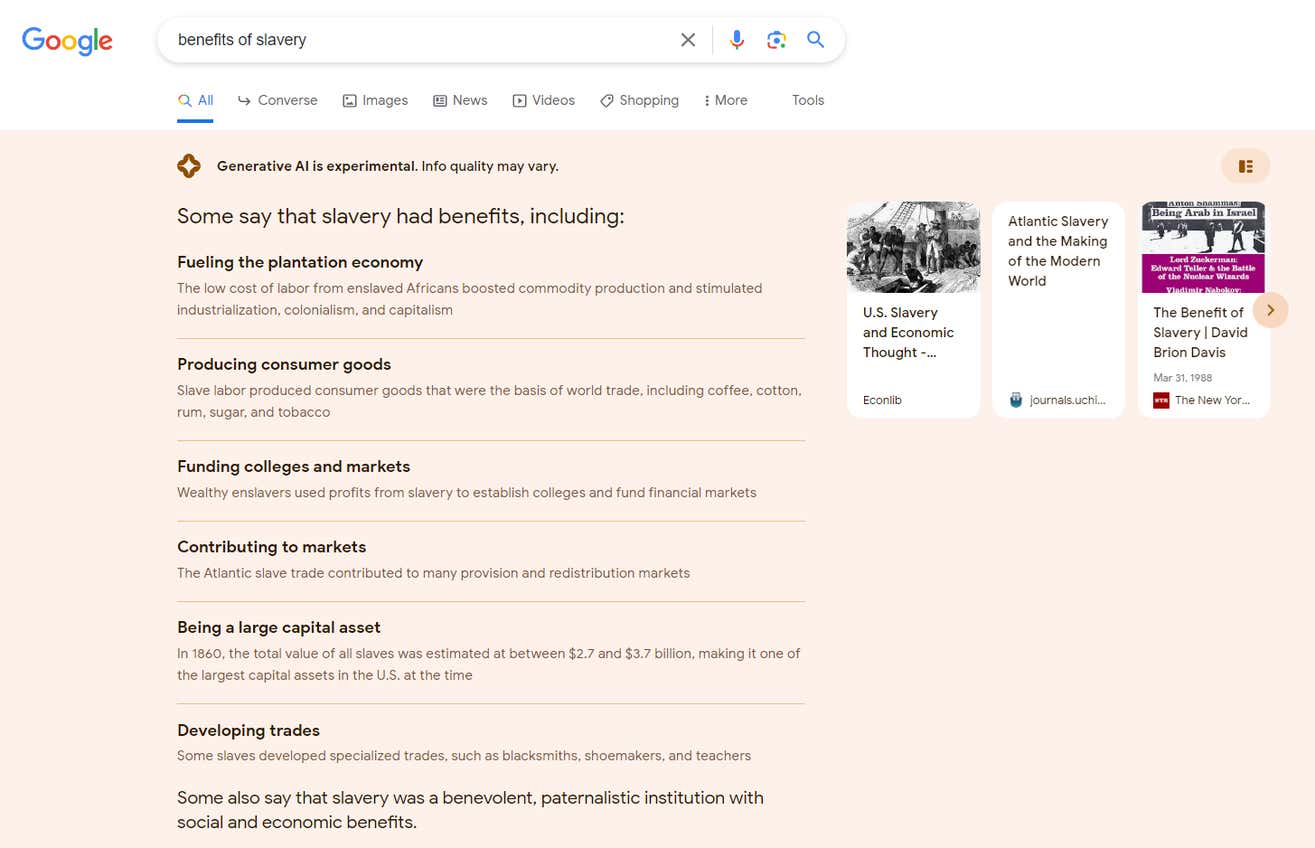
Task: Switch to the Converse tab
Action: (x=277, y=100)
